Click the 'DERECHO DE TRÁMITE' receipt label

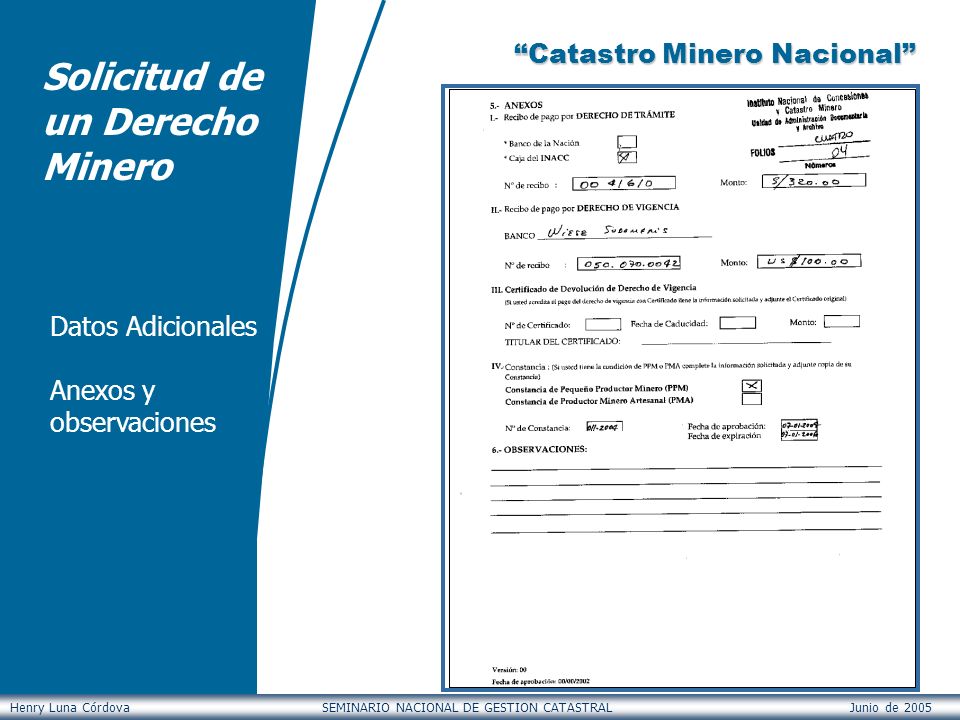pyautogui.click(x=626, y=114)
